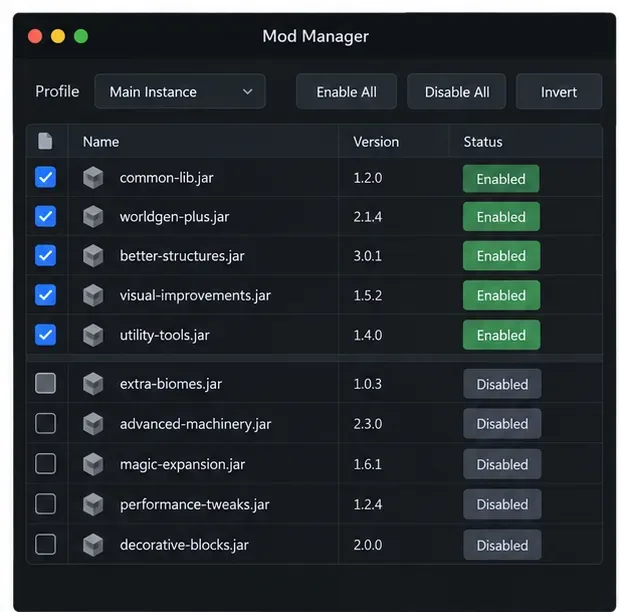
Task: Open the Main Instance profile dropdown
Action: tap(180, 92)
